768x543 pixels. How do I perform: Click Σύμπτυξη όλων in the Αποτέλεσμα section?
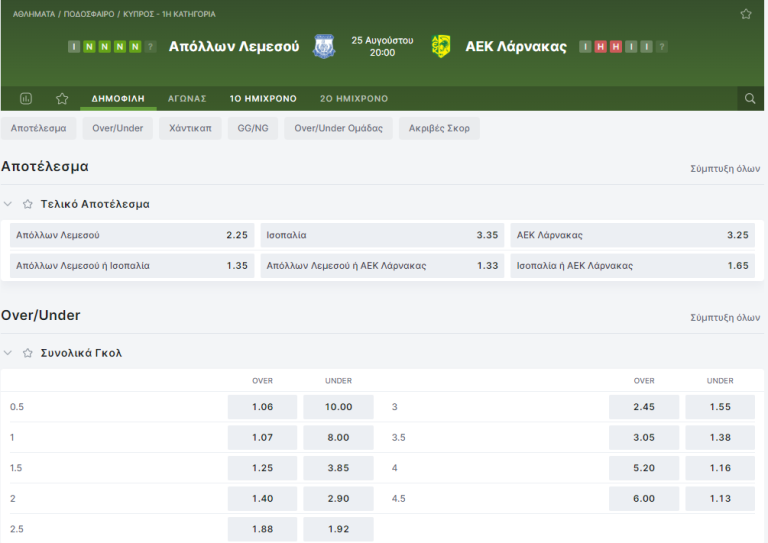[725, 168]
